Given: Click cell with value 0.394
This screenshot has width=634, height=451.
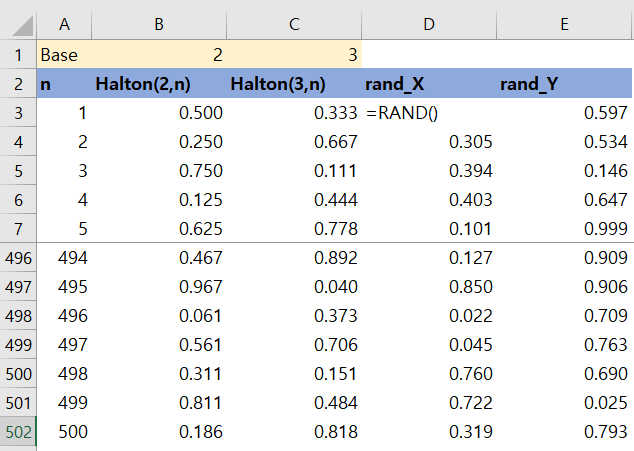Looking at the screenshot, I should [x=429, y=171].
